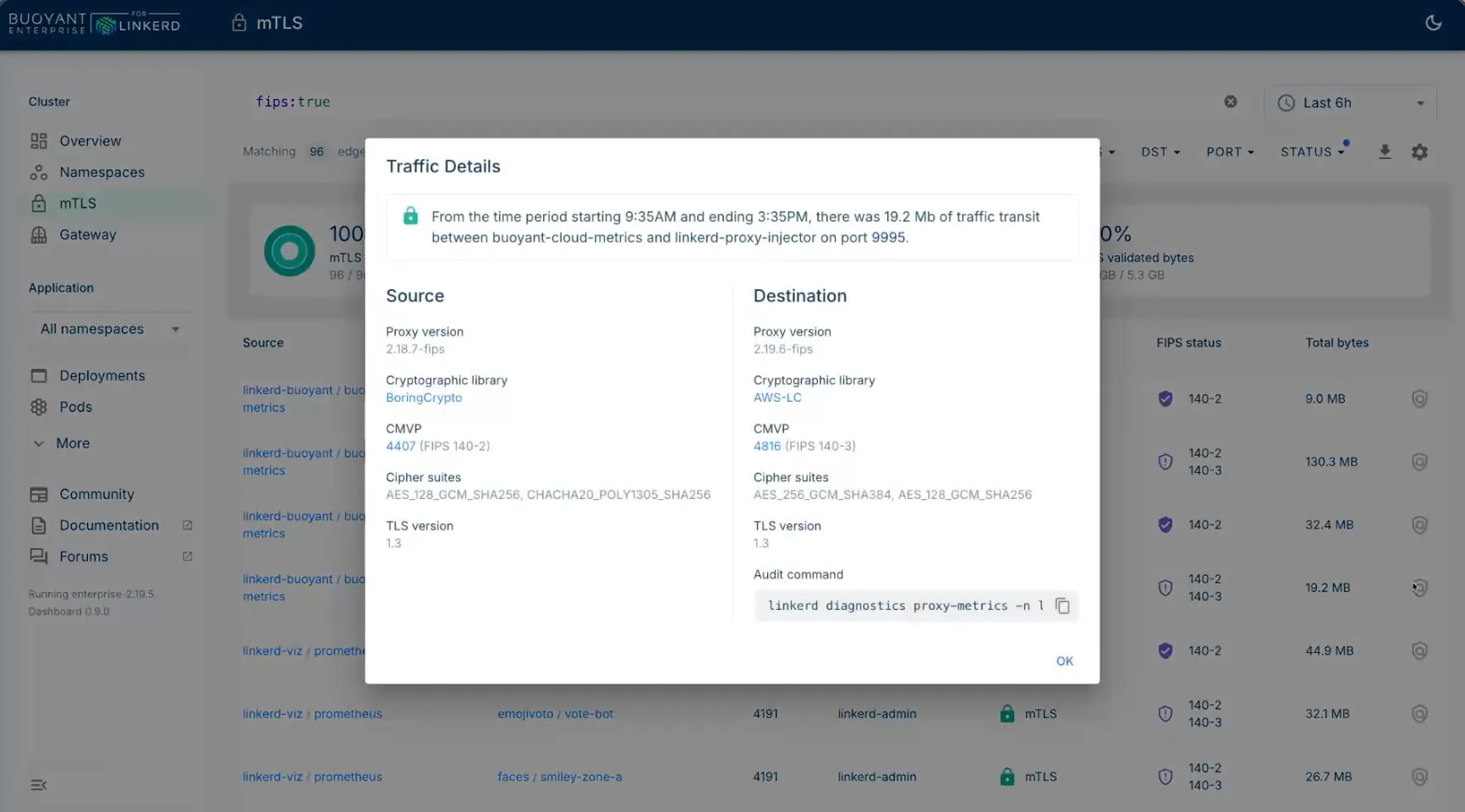Click the emojivoto / vote-bot destination link
The height and width of the screenshot is (812, 1465).
[x=555, y=714]
